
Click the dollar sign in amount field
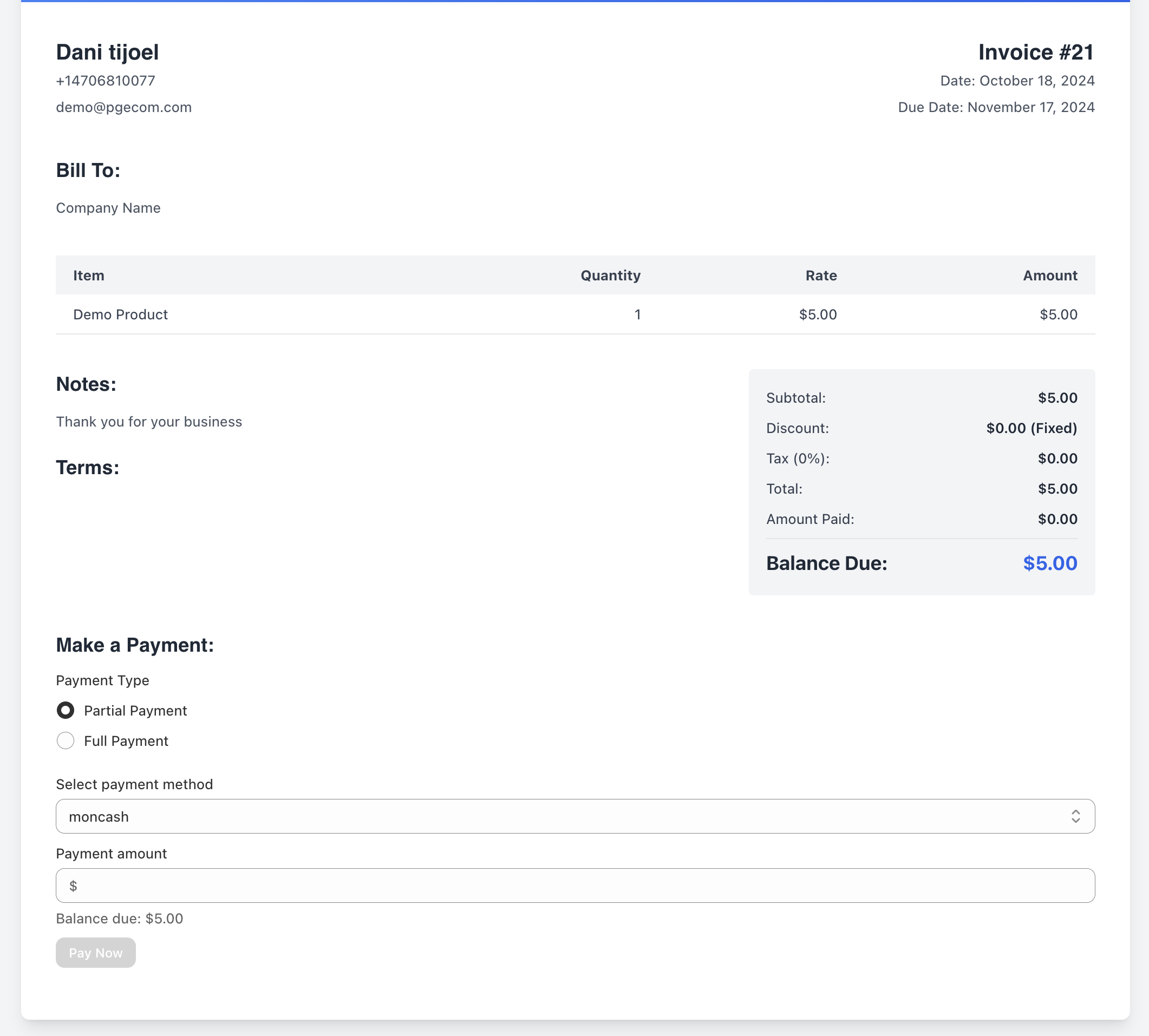click(x=73, y=886)
